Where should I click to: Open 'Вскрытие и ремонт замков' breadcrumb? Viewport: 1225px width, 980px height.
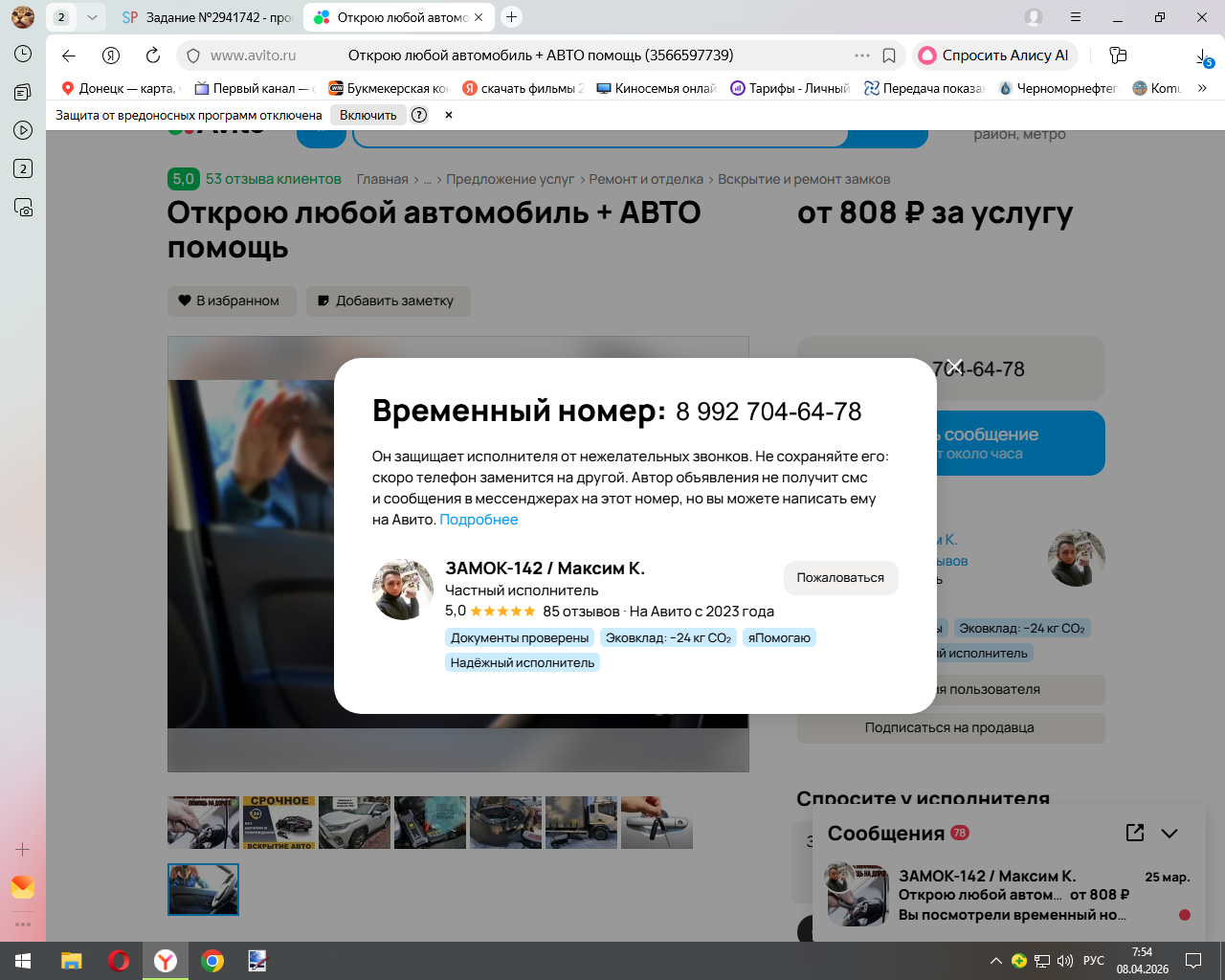pos(804,179)
